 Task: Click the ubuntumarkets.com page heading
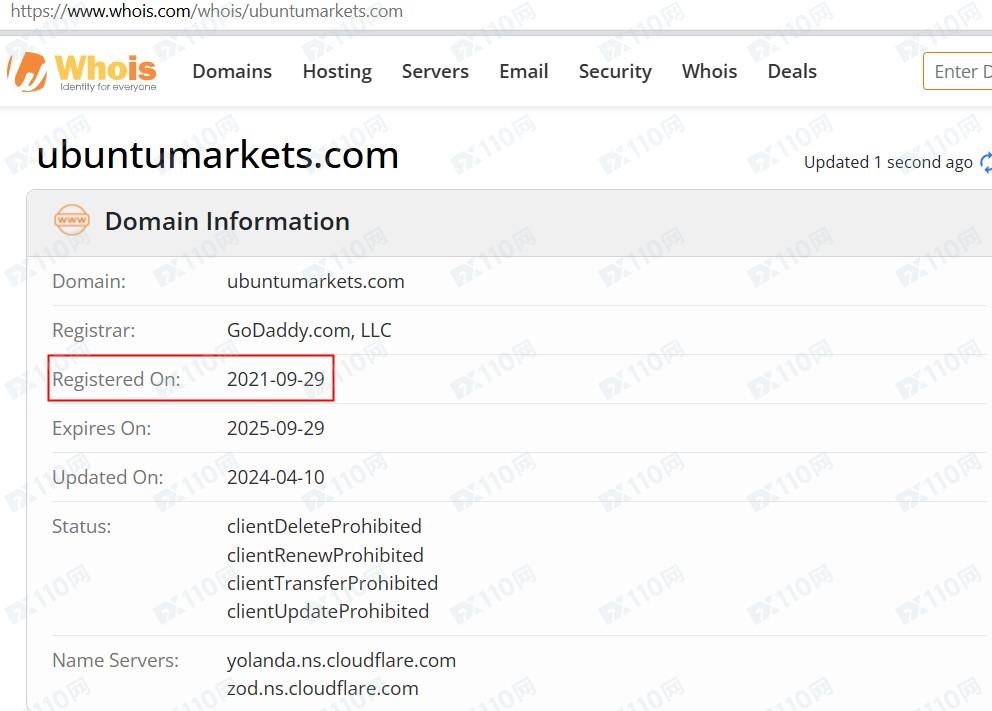tap(218, 155)
